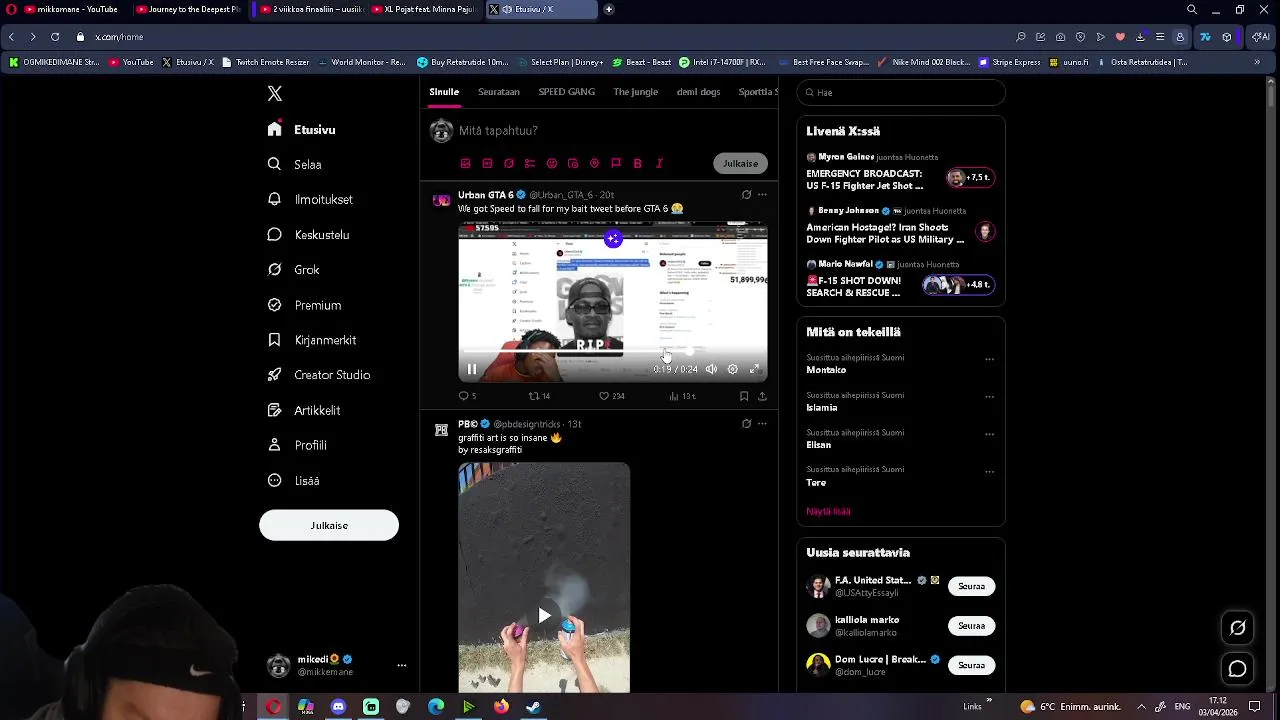Click Grok icon on Urban GTA 6 post

point(746,195)
